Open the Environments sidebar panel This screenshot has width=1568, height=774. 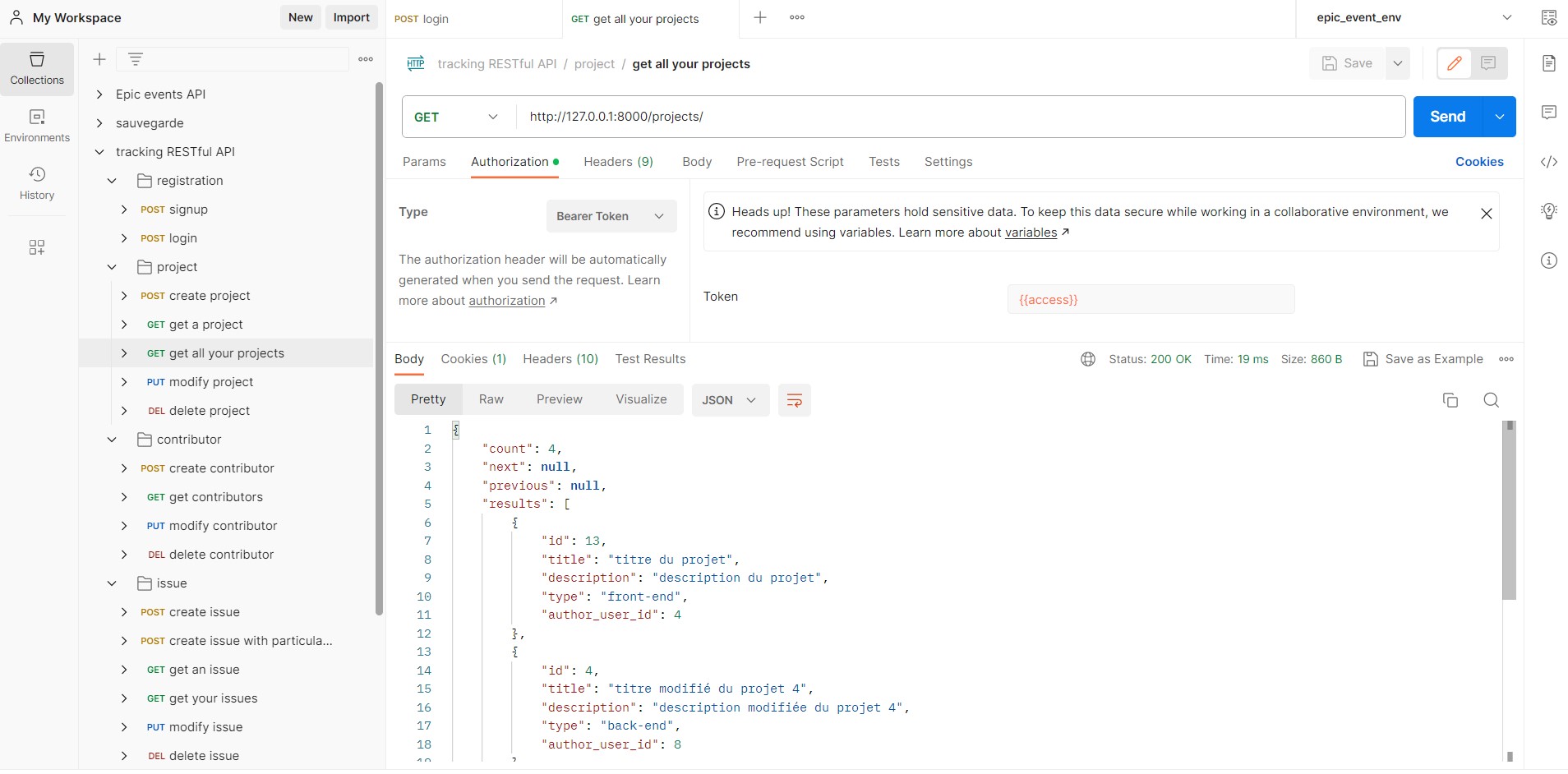pyautogui.click(x=37, y=126)
